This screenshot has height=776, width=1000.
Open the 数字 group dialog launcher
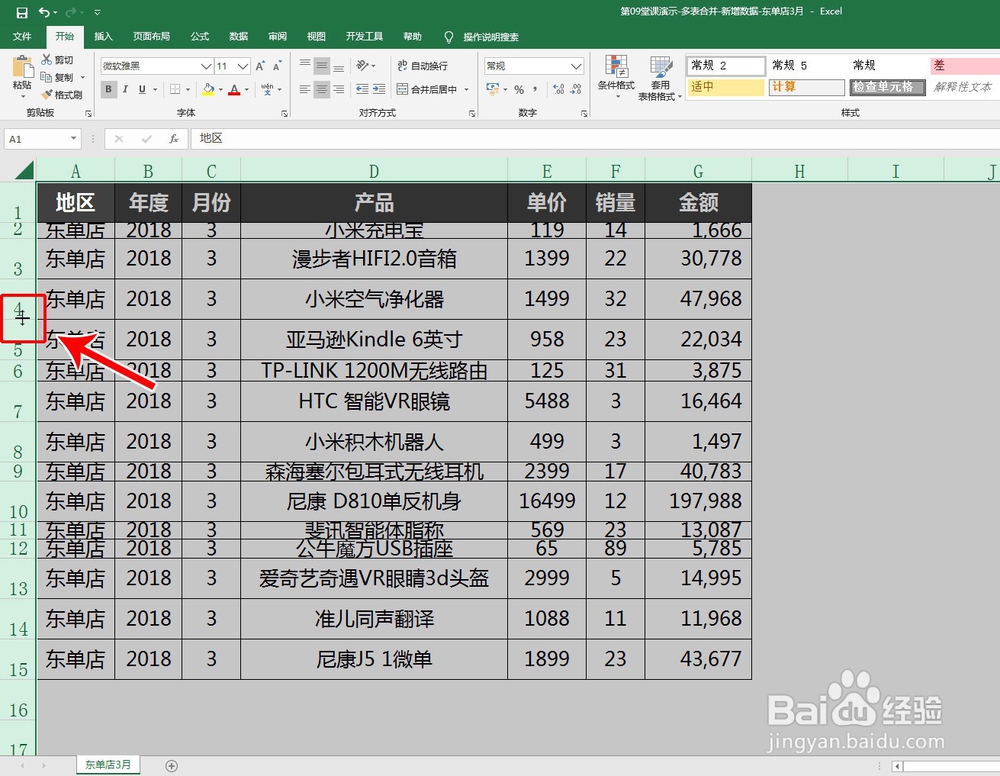pyautogui.click(x=584, y=113)
